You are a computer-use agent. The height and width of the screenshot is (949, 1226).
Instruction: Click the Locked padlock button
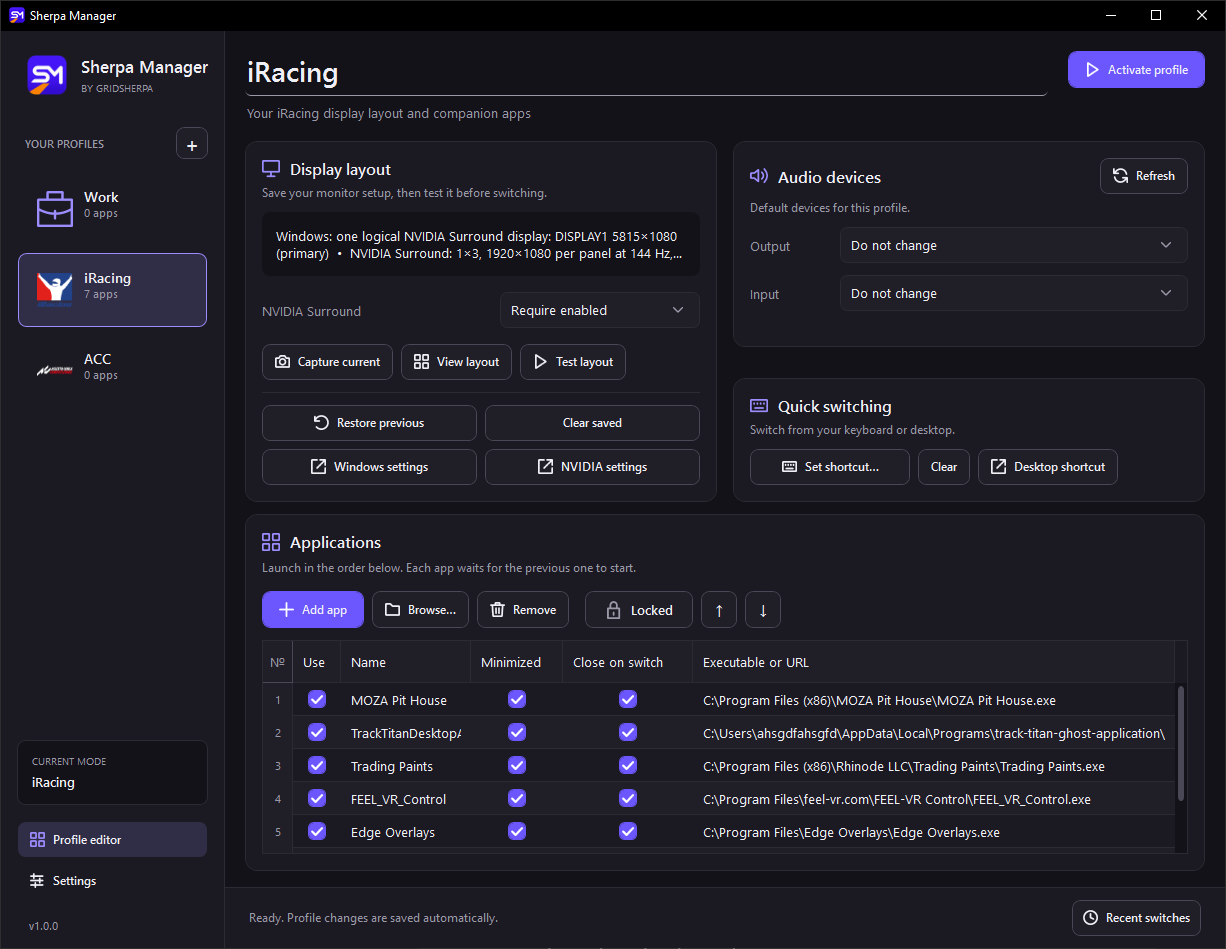(x=638, y=610)
